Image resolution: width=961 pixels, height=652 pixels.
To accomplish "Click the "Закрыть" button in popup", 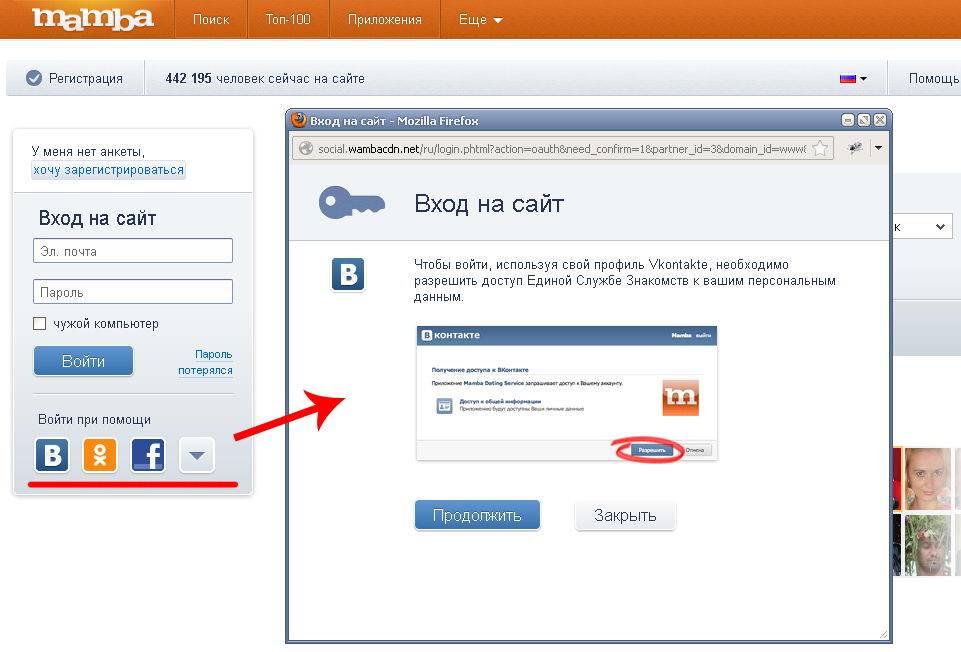I will coord(625,516).
